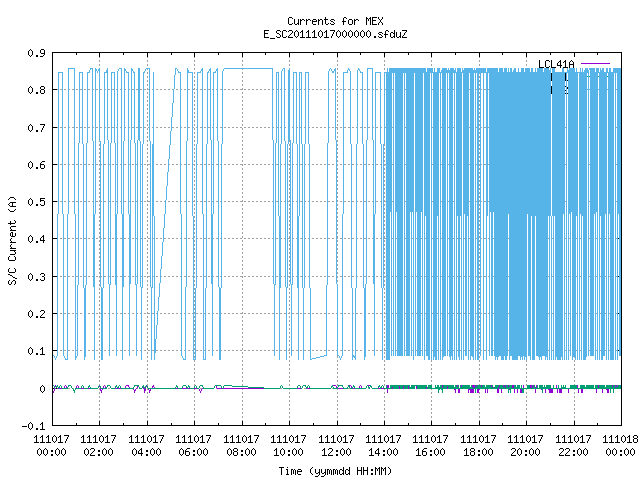Screen dimensions: 640x480
Task: Click the y-axis tick label '0'
Action: 42,389
